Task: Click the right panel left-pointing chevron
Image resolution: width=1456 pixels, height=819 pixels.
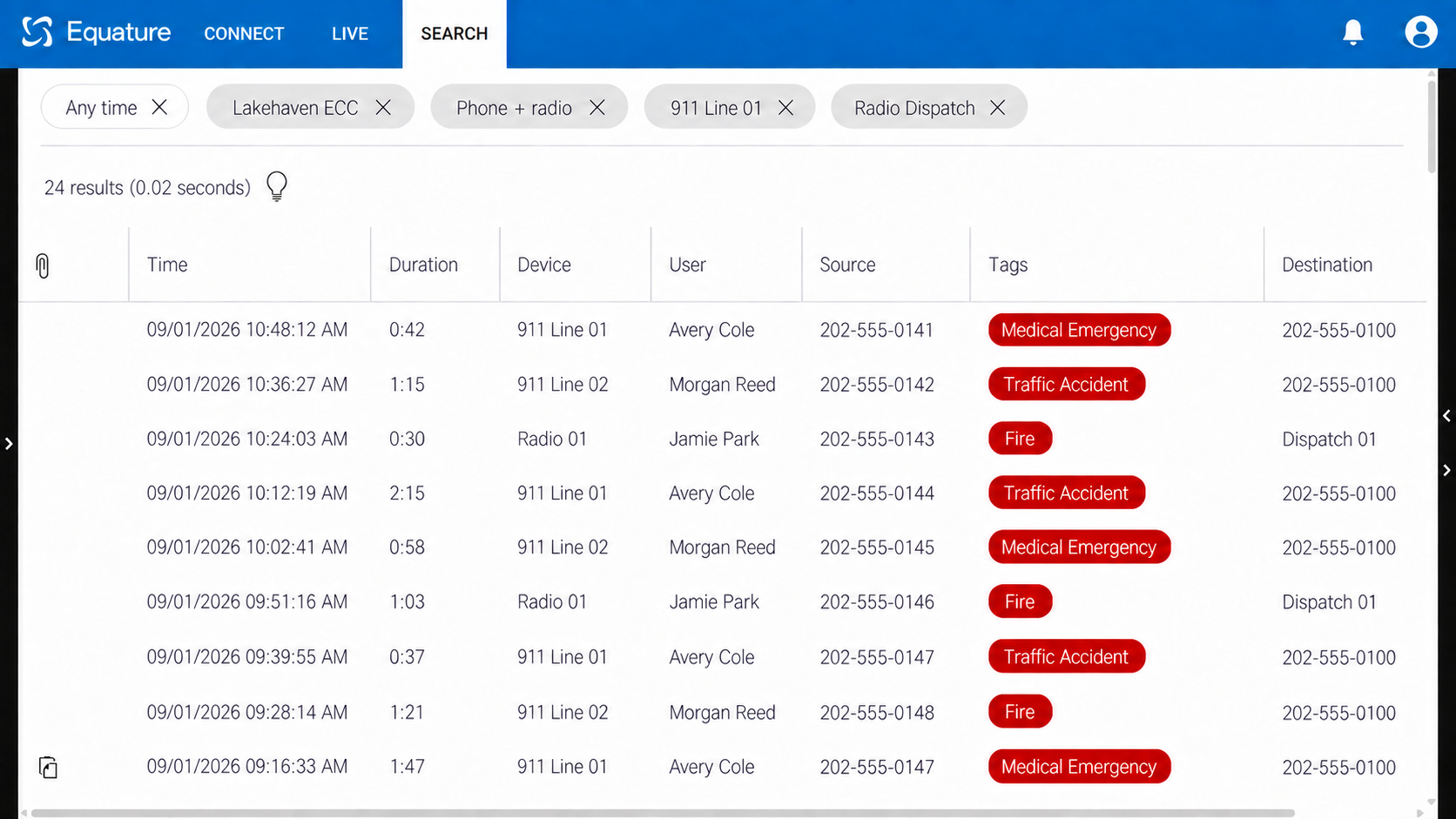Action: coord(1446,416)
